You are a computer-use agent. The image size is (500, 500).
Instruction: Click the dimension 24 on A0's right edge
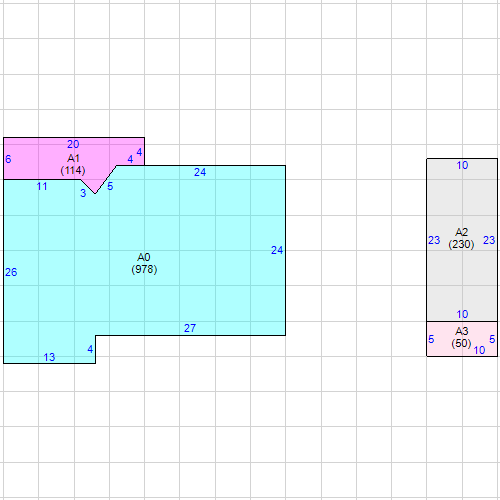[x=277, y=250]
